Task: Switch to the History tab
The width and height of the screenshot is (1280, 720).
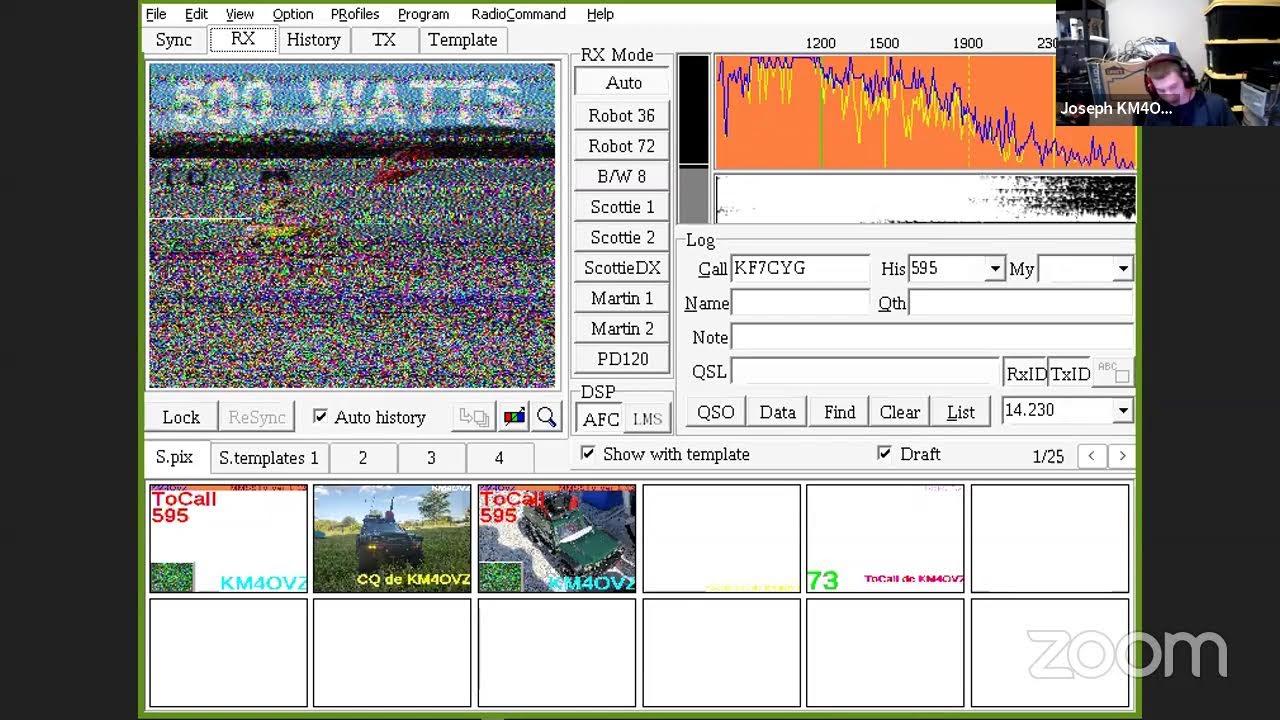Action: (314, 40)
